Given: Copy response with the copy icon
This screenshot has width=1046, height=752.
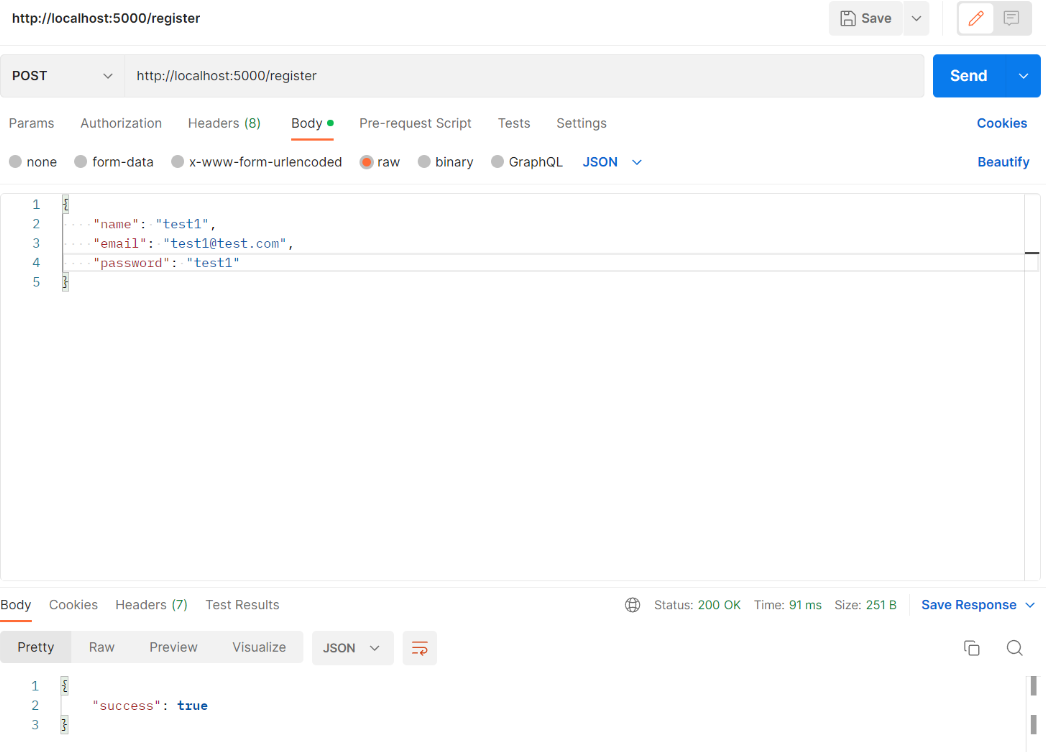Looking at the screenshot, I should tap(971, 648).
